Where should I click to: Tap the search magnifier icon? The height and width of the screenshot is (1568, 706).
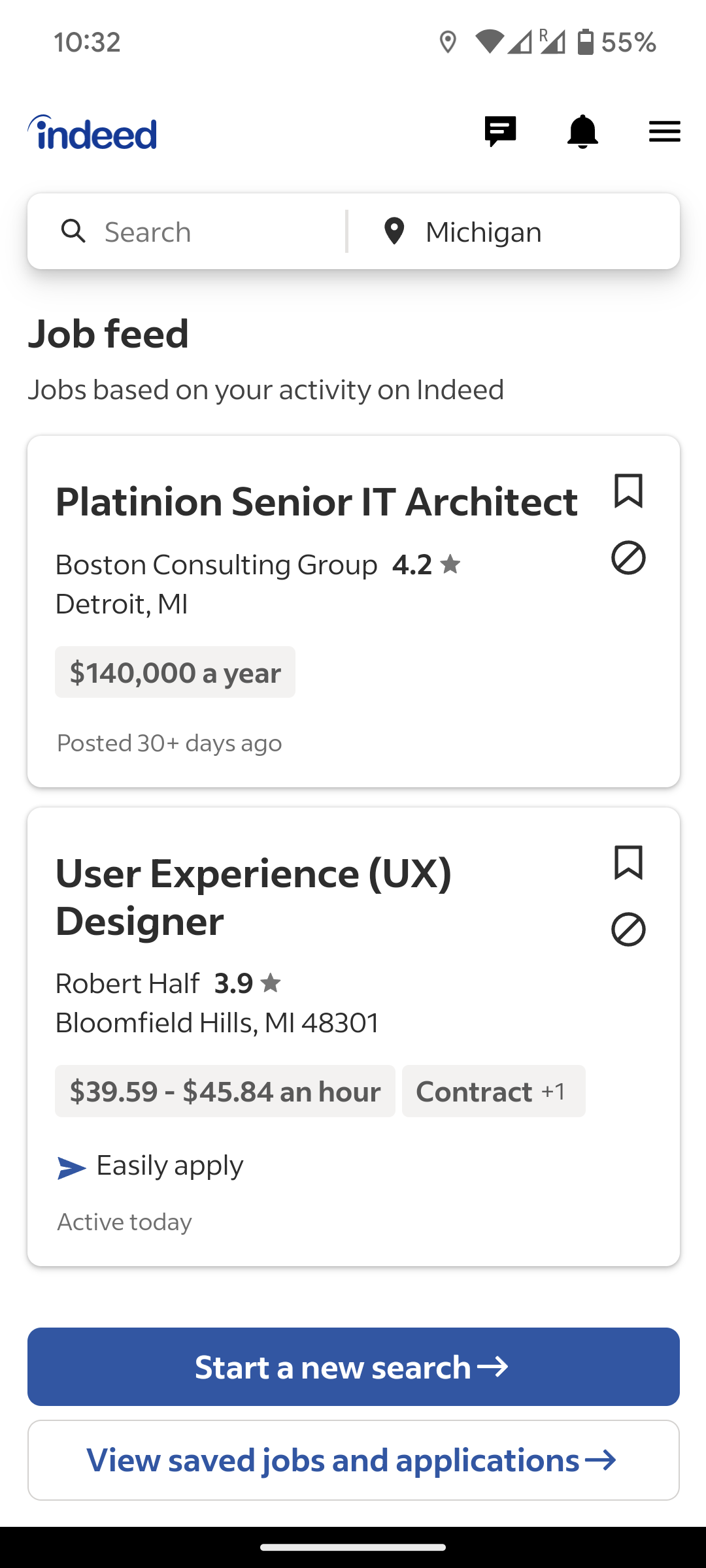tap(73, 231)
